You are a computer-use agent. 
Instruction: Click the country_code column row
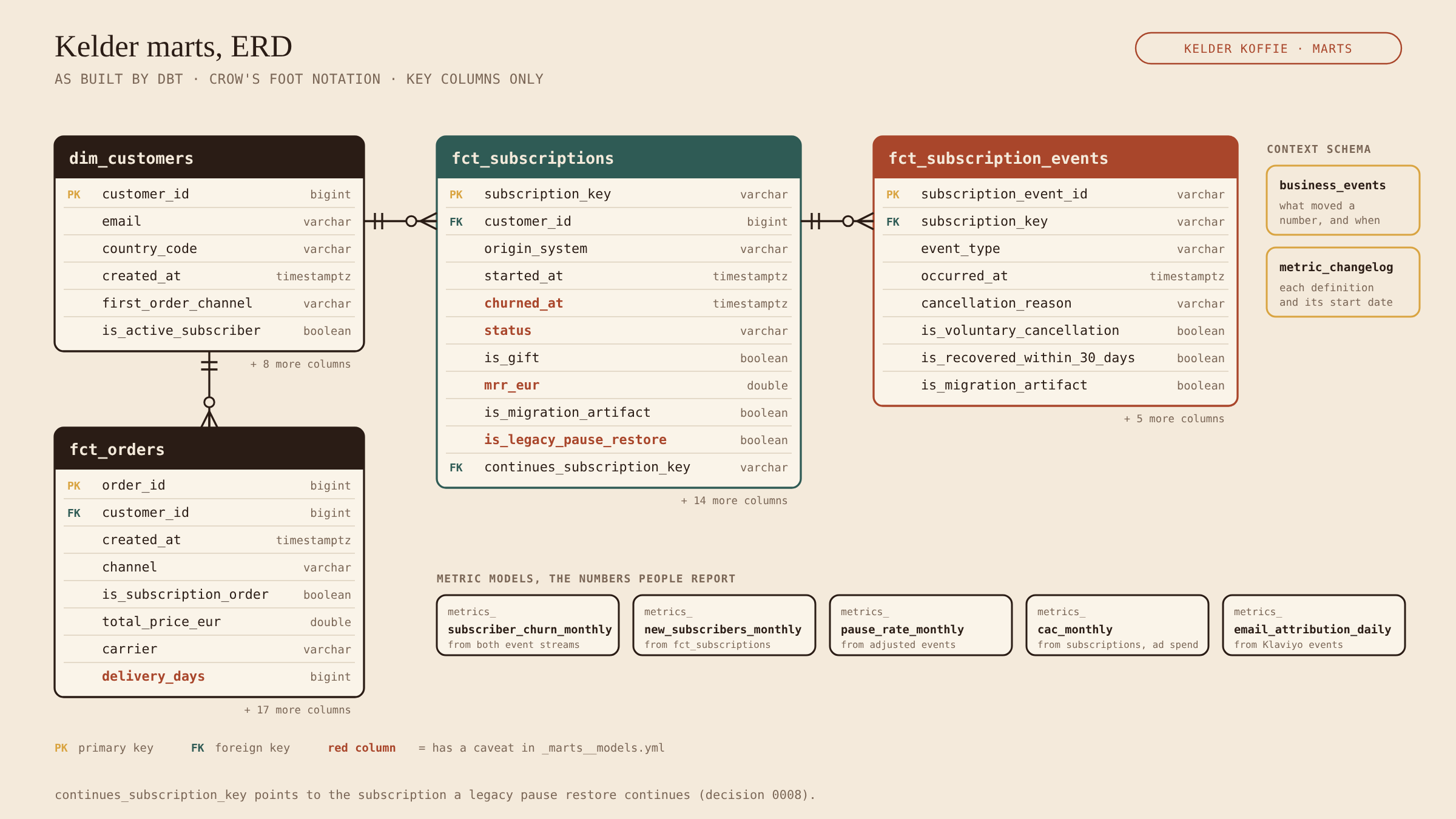click(209, 249)
